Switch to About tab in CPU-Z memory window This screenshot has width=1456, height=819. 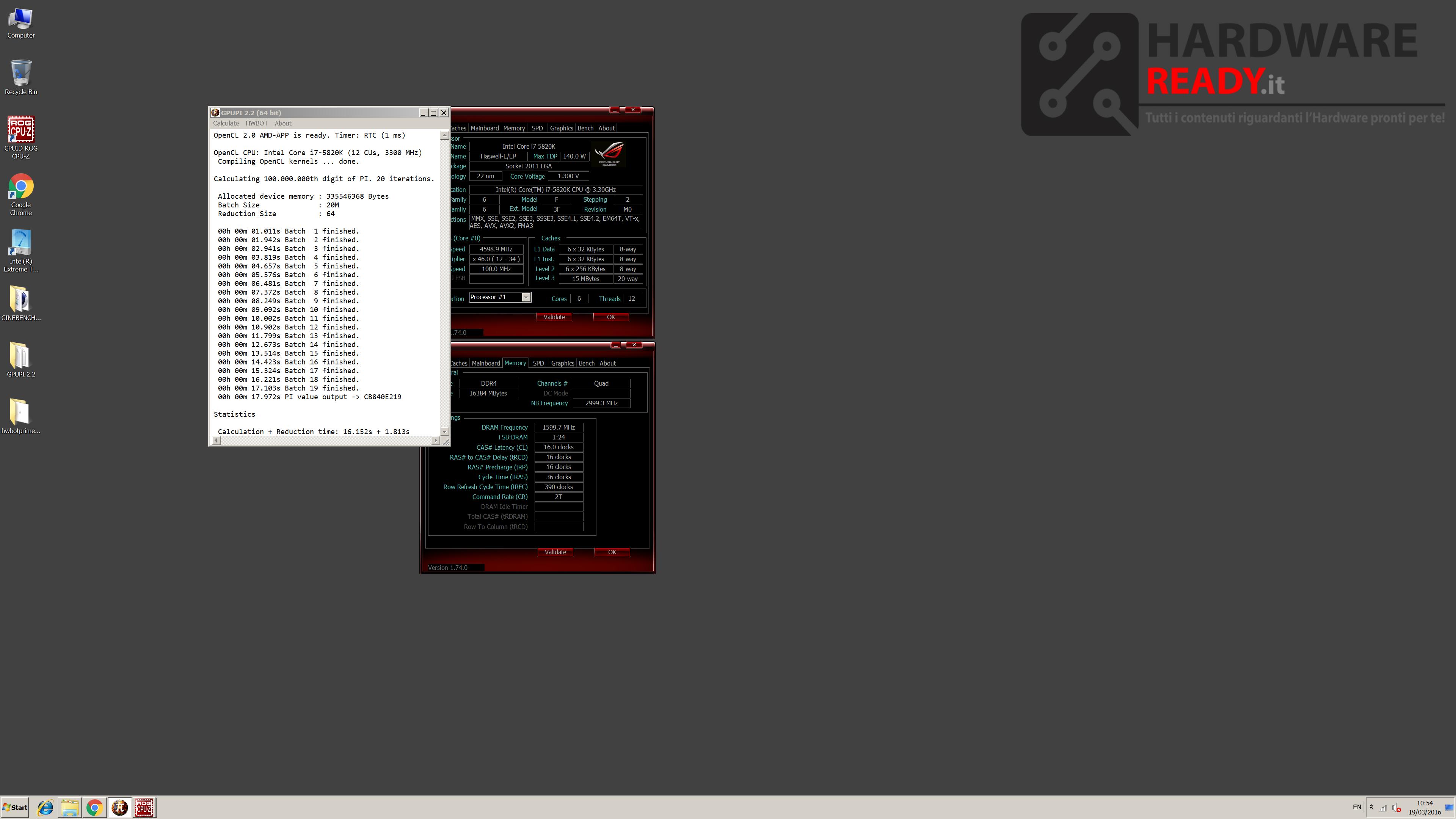[607, 364]
